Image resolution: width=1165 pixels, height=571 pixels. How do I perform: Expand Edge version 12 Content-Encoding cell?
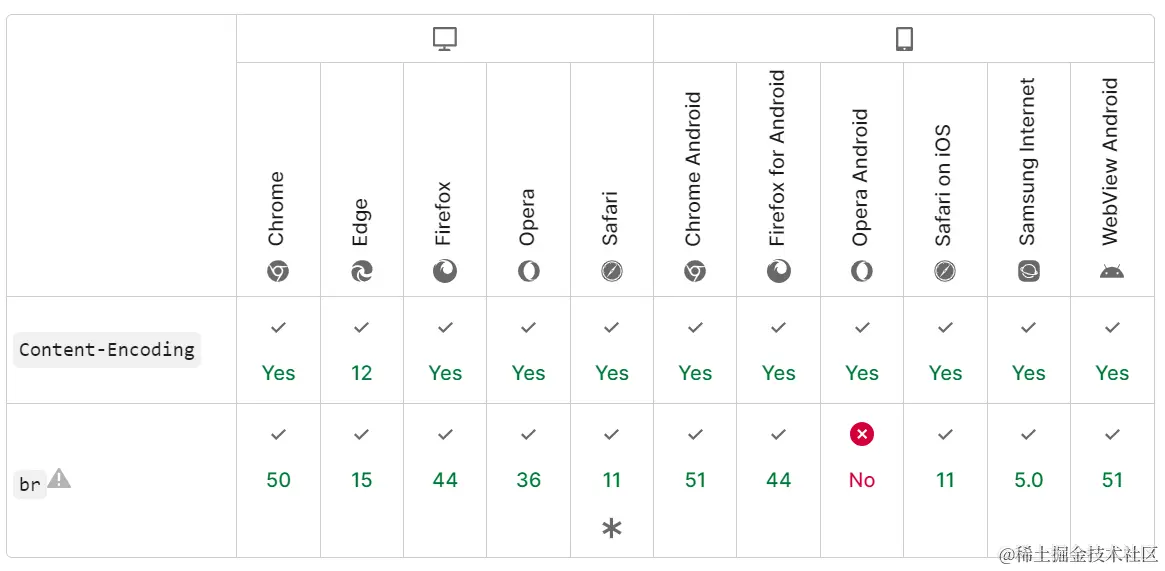[x=361, y=373]
